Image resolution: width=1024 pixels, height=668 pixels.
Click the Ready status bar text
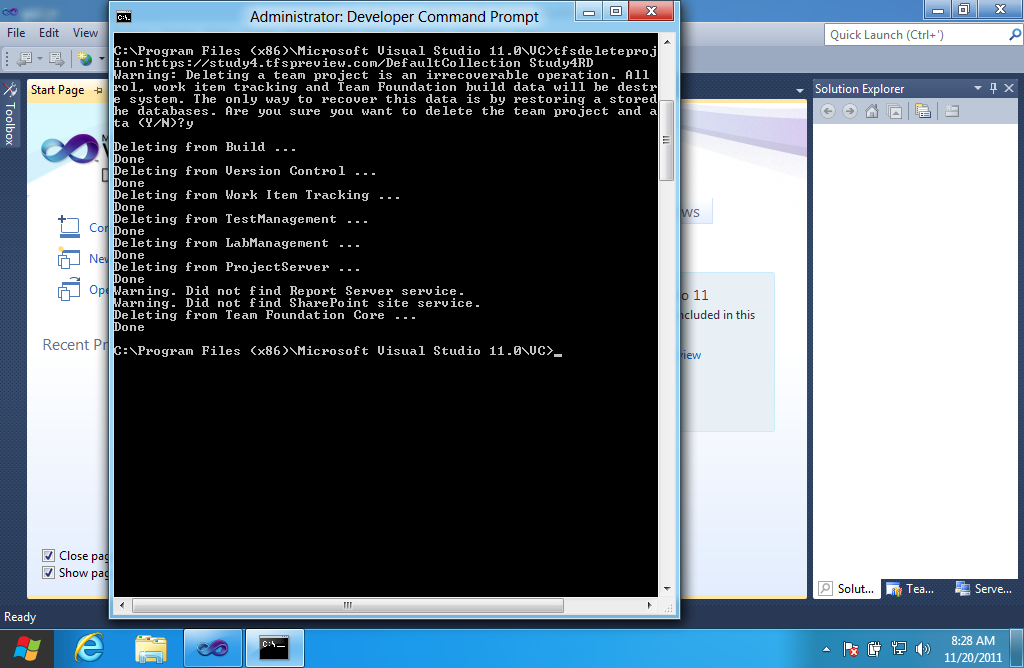(x=20, y=617)
